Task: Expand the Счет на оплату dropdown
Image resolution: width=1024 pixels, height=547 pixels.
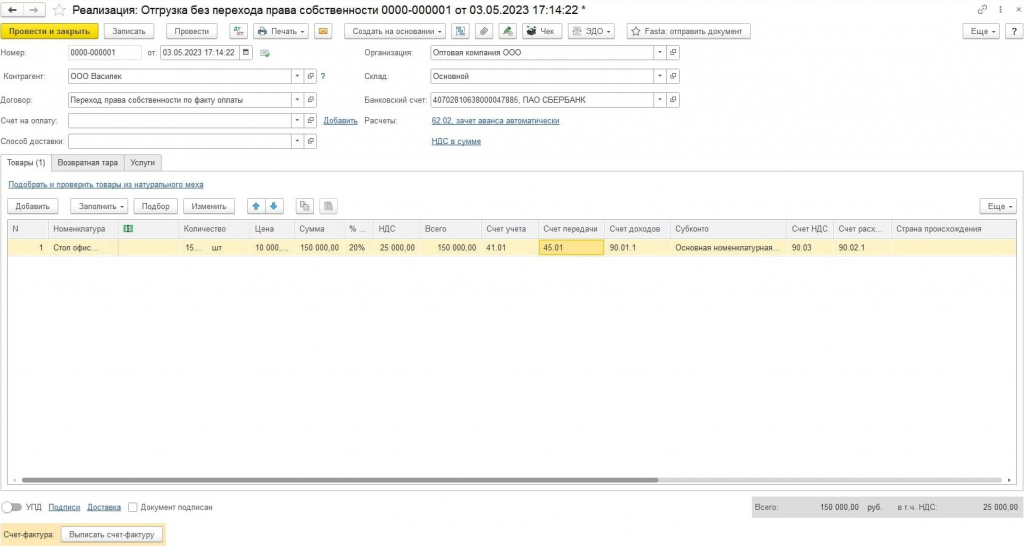Action: [297, 121]
